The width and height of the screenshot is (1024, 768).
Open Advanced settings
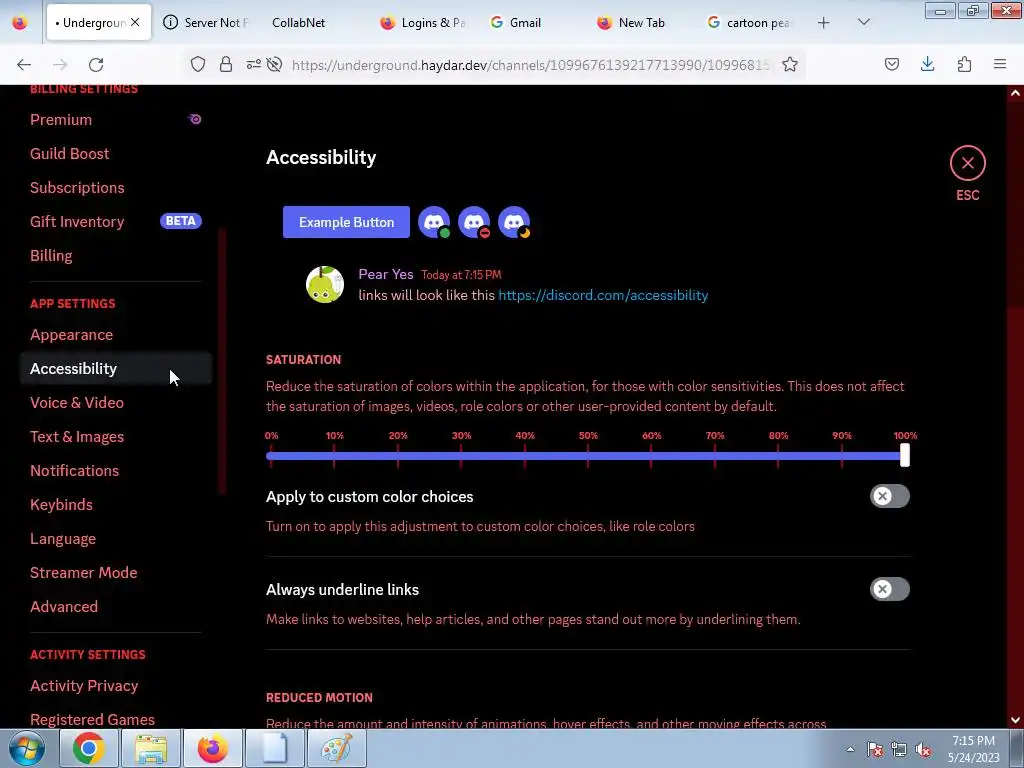[x=116, y=606]
